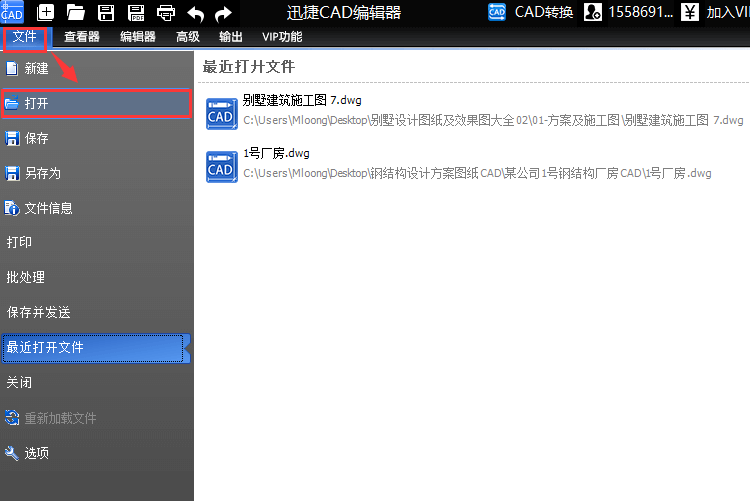Viewport: 750px width, 501px height.
Task: Click the 文件信息 info icon
Action: coord(12,208)
